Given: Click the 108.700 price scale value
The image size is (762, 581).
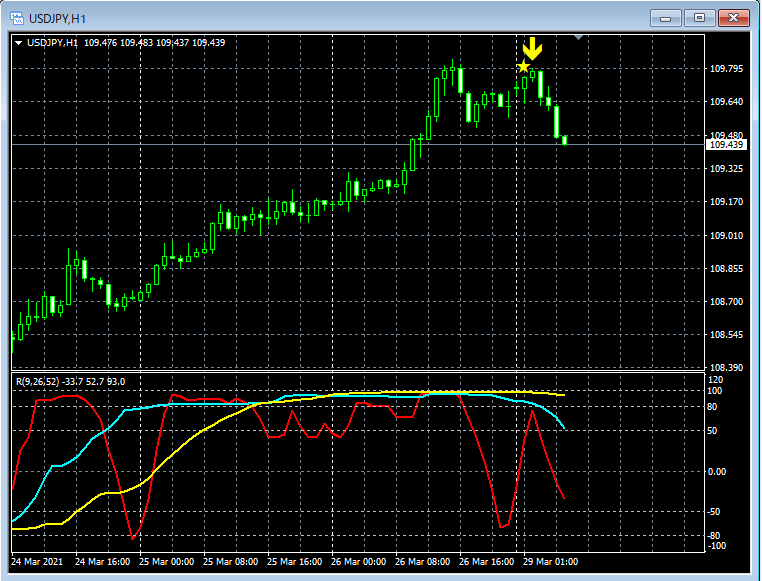Looking at the screenshot, I should [x=727, y=302].
